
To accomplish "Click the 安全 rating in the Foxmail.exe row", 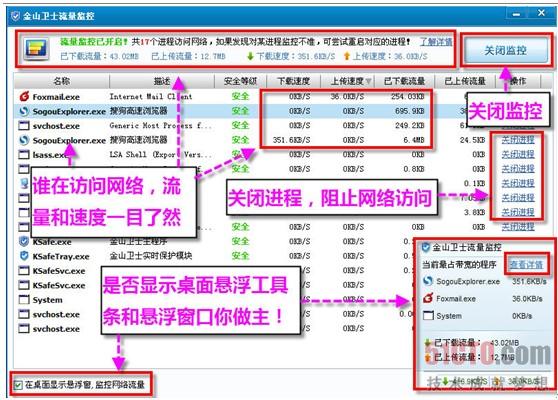I will 240,96.
